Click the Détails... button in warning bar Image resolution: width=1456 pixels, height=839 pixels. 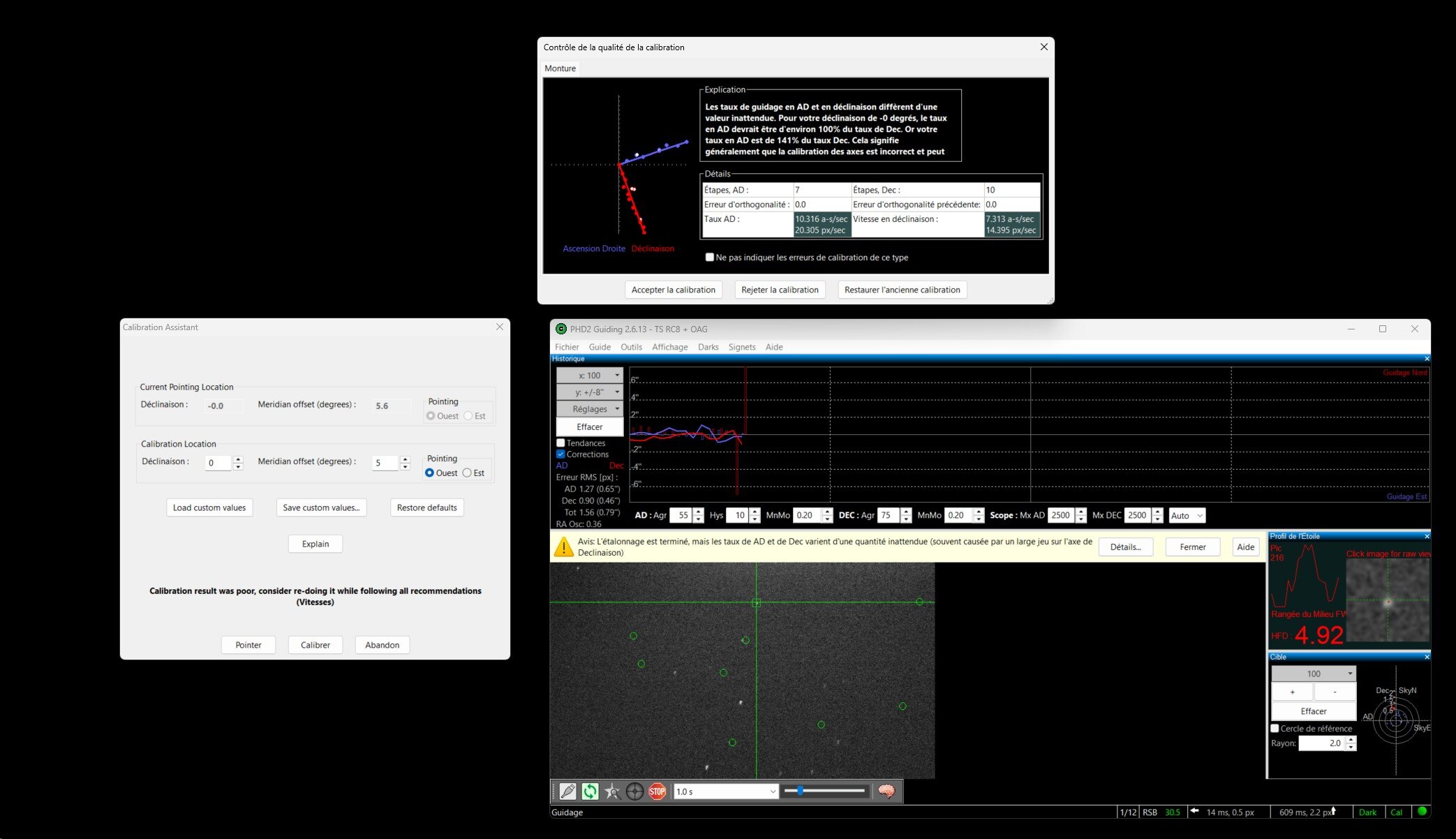pos(1124,547)
